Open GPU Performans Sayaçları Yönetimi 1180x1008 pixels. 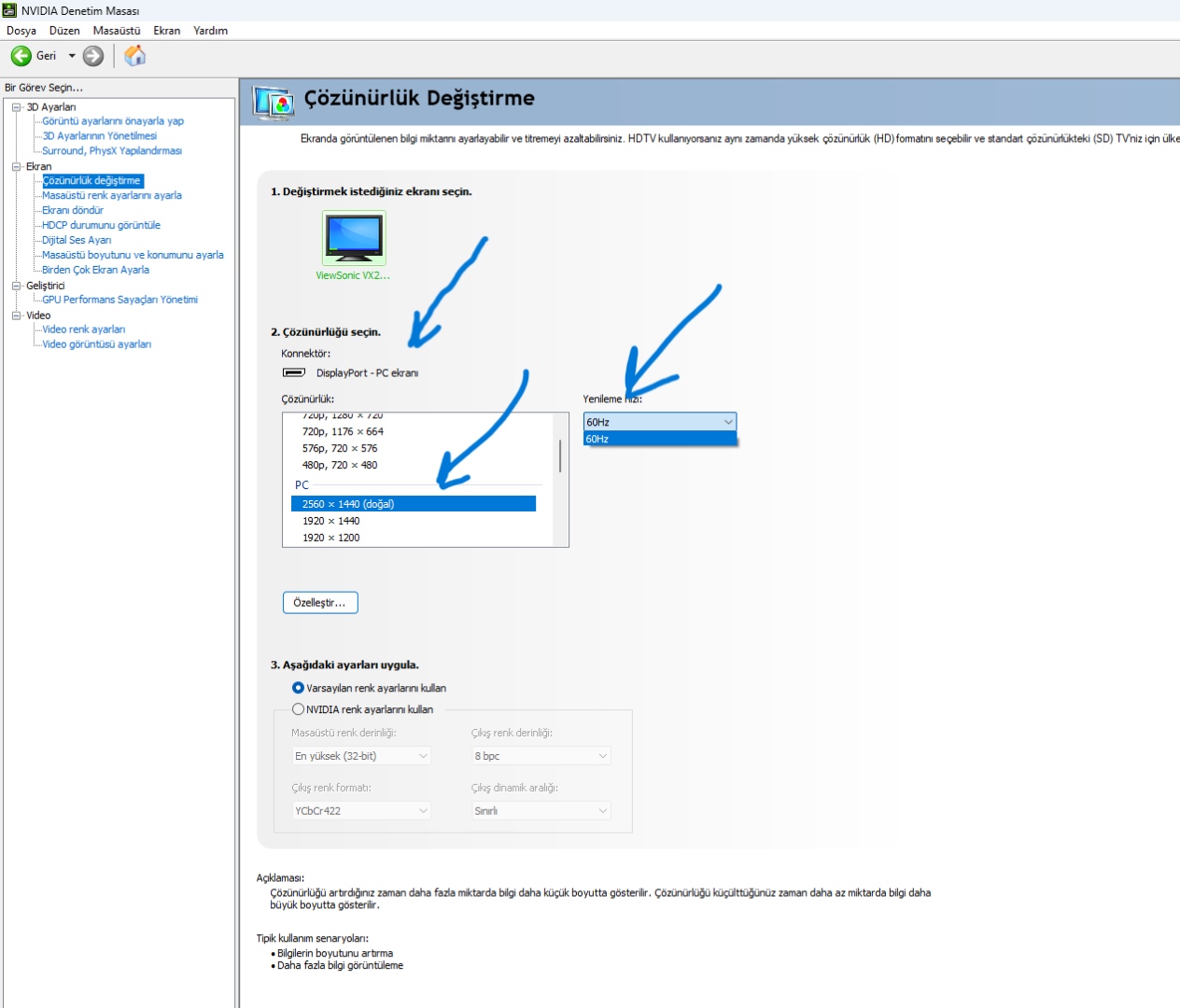119,301
